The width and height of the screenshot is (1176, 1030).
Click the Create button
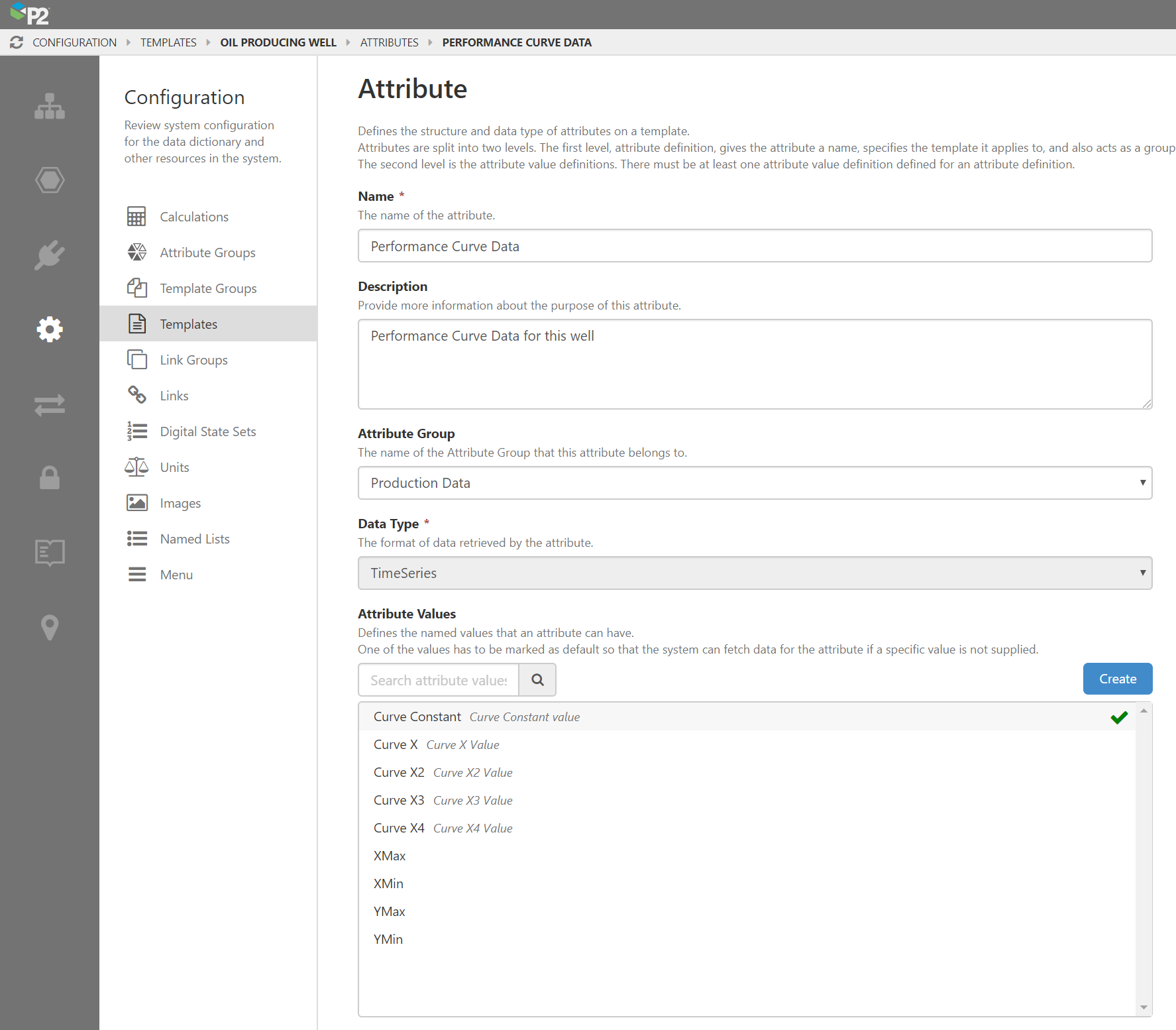1117,679
